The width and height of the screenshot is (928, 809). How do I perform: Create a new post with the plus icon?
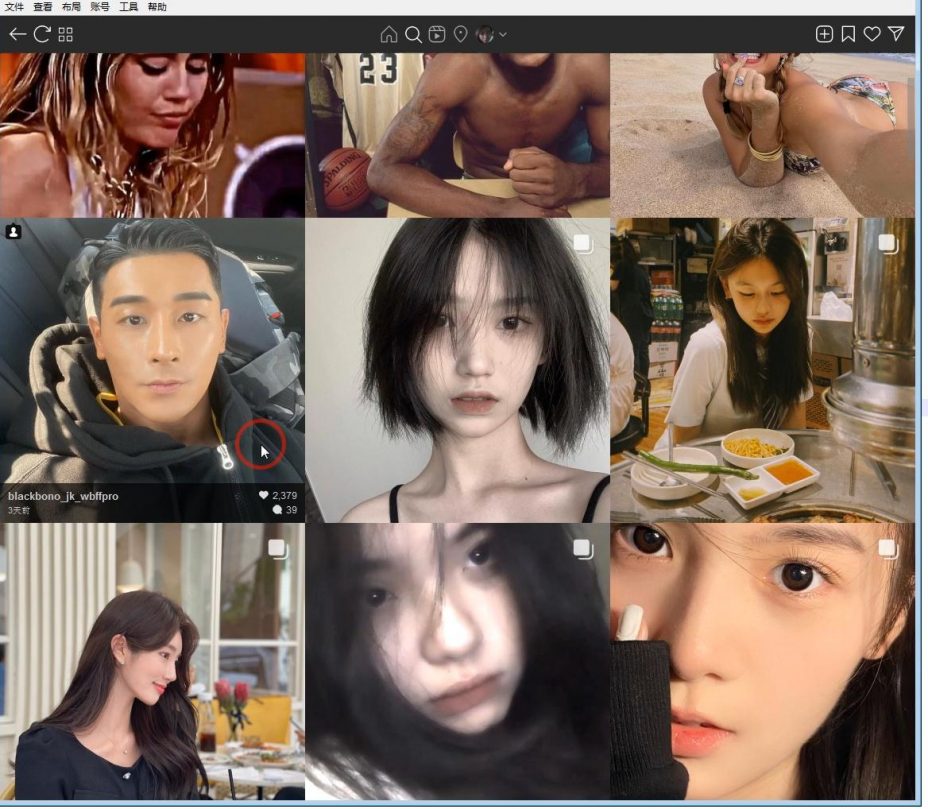click(x=824, y=33)
